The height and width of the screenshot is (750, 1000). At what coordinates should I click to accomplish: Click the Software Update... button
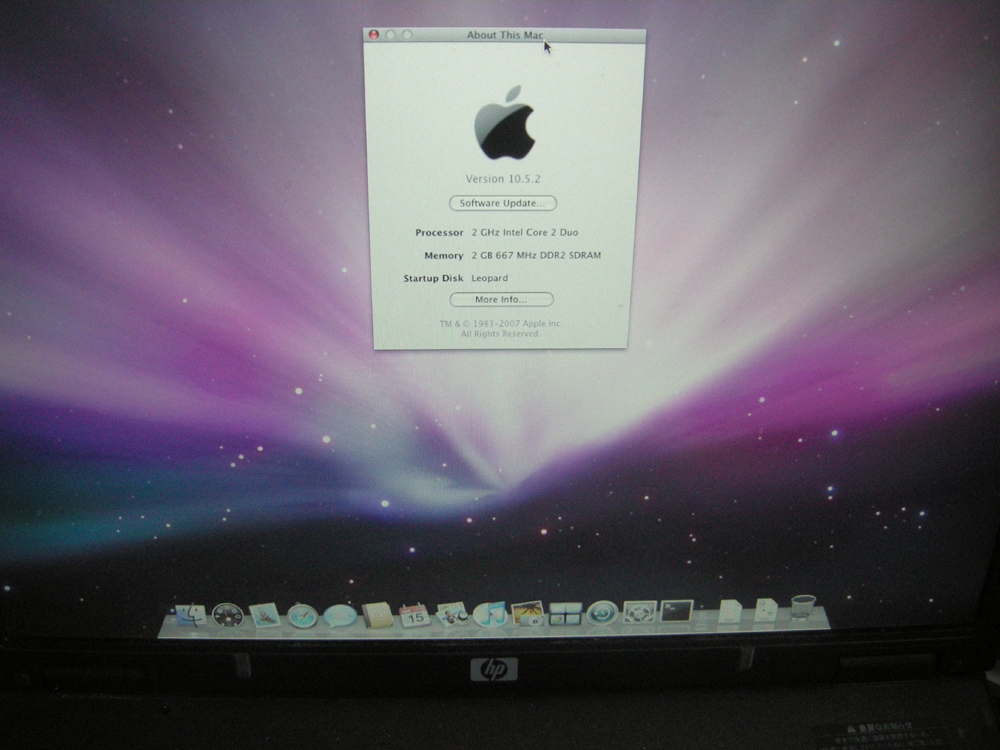pyautogui.click(x=503, y=203)
